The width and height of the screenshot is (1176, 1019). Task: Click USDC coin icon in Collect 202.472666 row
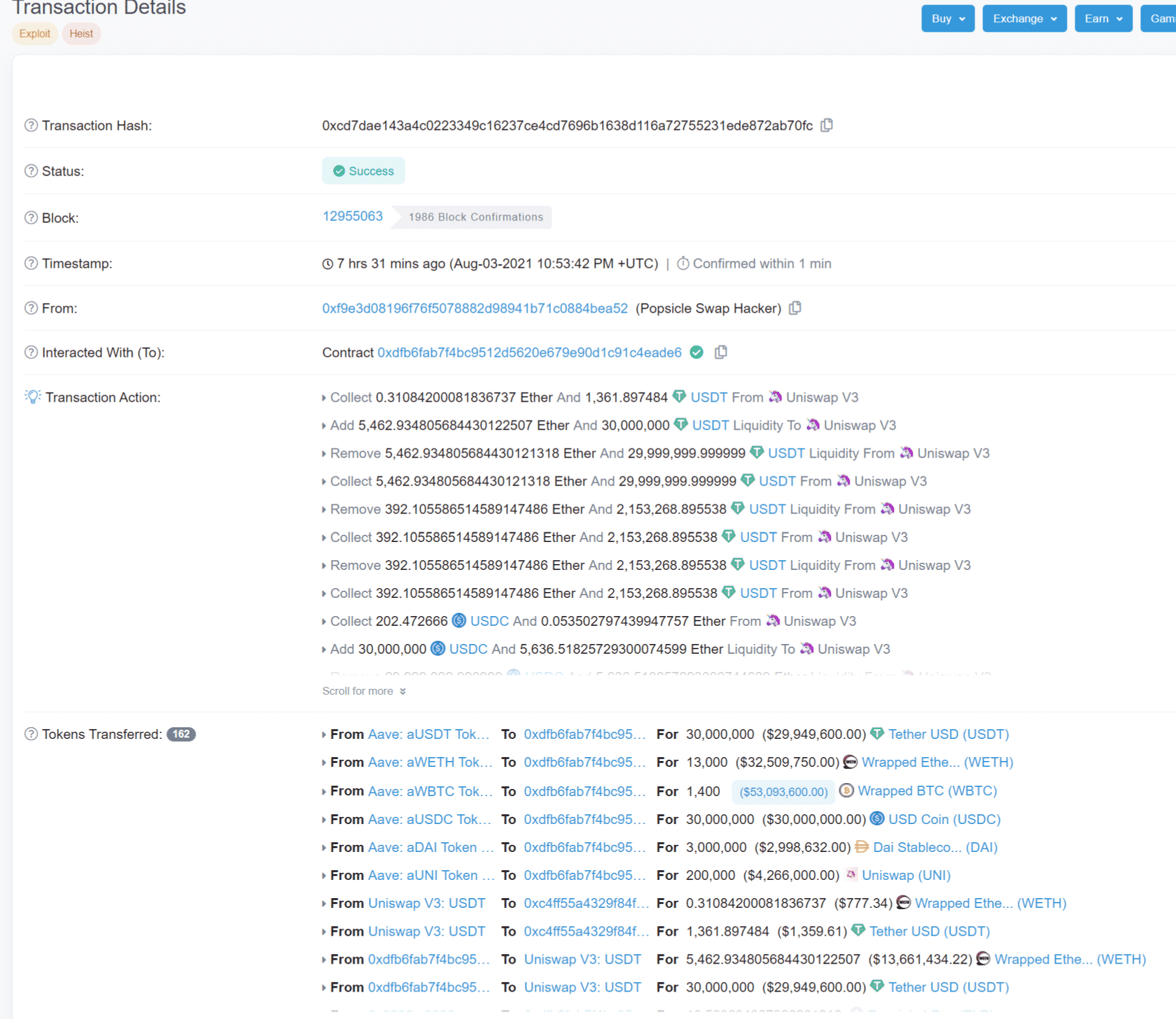click(459, 621)
